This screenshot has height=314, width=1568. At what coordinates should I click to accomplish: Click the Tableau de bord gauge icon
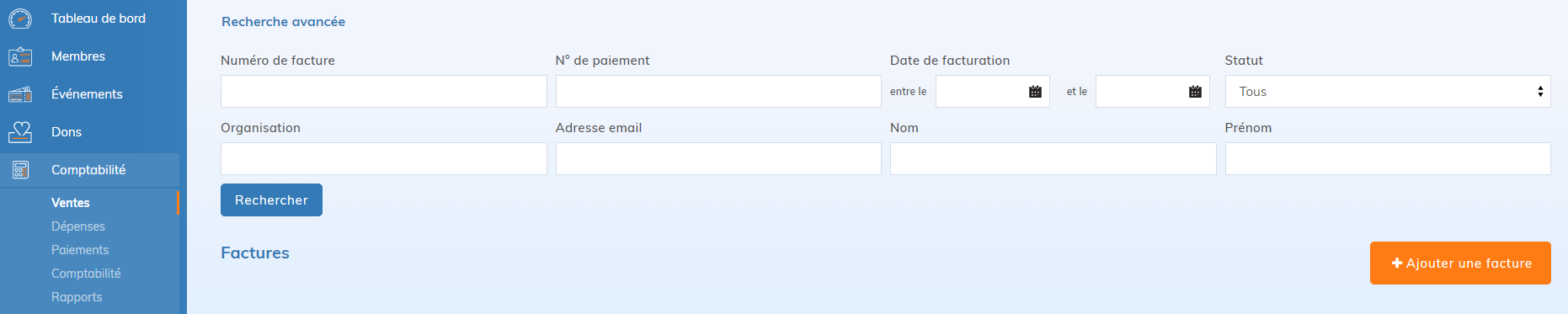(20, 19)
